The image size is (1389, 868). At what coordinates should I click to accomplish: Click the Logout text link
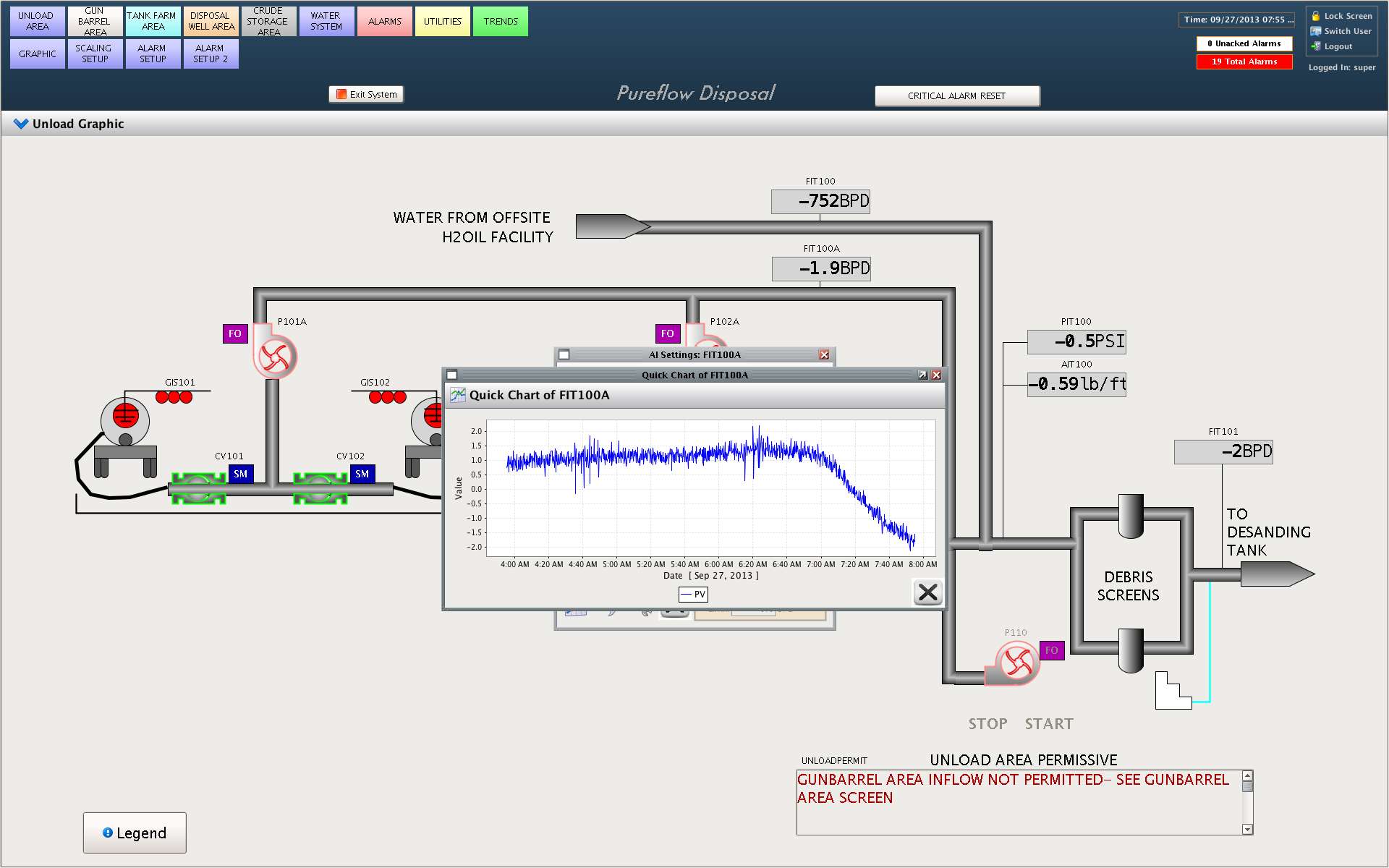pyautogui.click(x=1338, y=46)
